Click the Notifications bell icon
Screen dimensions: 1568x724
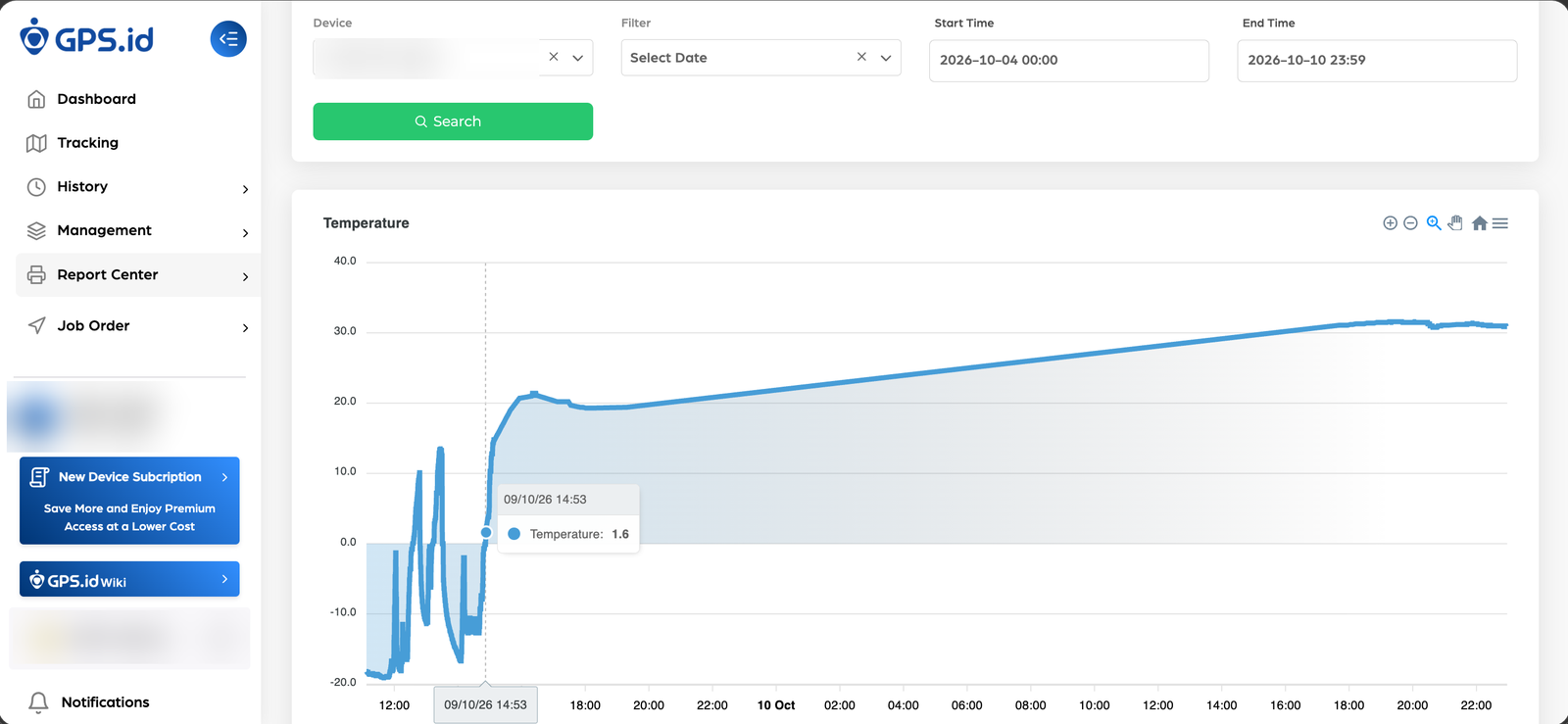tap(38, 702)
